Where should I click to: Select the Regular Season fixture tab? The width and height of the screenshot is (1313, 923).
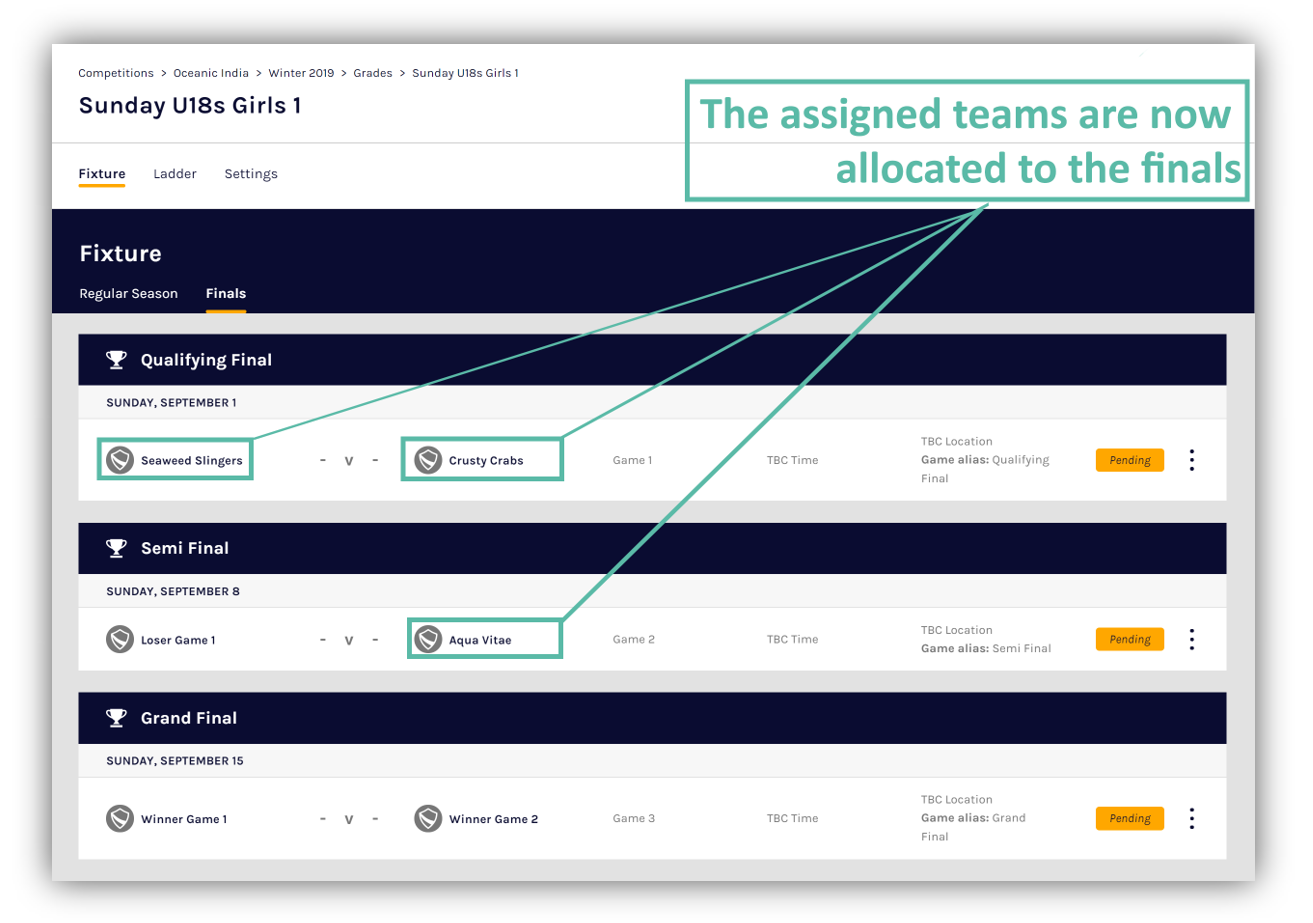[x=128, y=294]
